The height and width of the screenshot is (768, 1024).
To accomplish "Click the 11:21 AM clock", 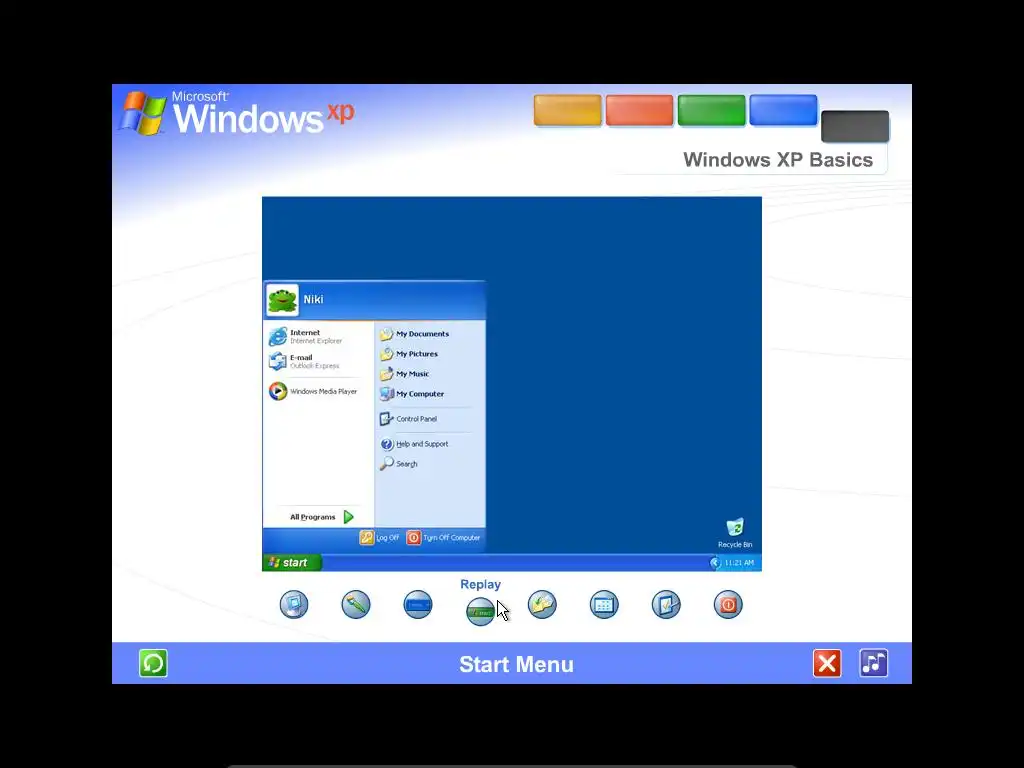I will pos(739,563).
